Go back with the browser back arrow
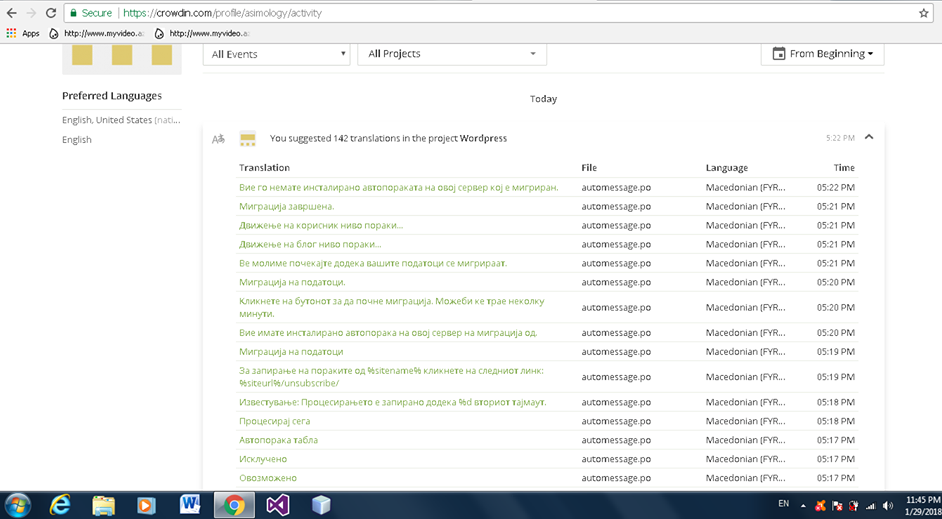This screenshot has width=942, height=519. 11,13
